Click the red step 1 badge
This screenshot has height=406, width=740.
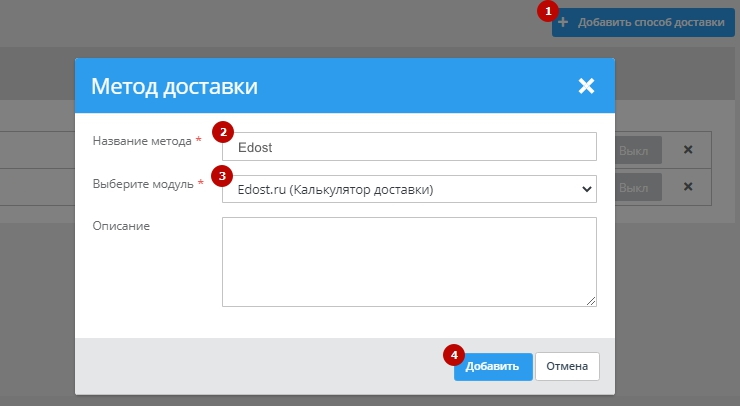546,11
